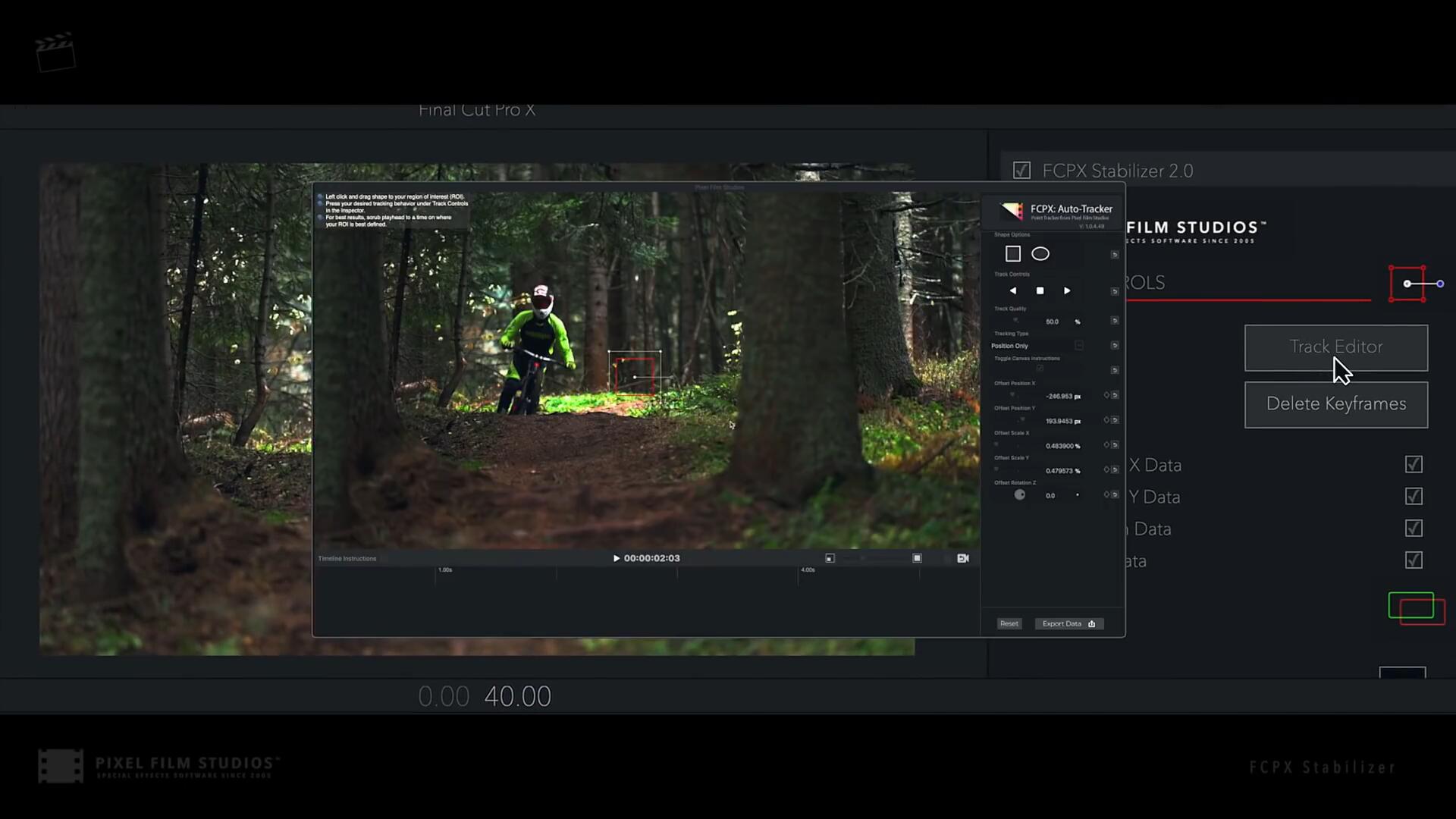Reset the Track Quality value
1456x819 pixels.
[1115, 321]
